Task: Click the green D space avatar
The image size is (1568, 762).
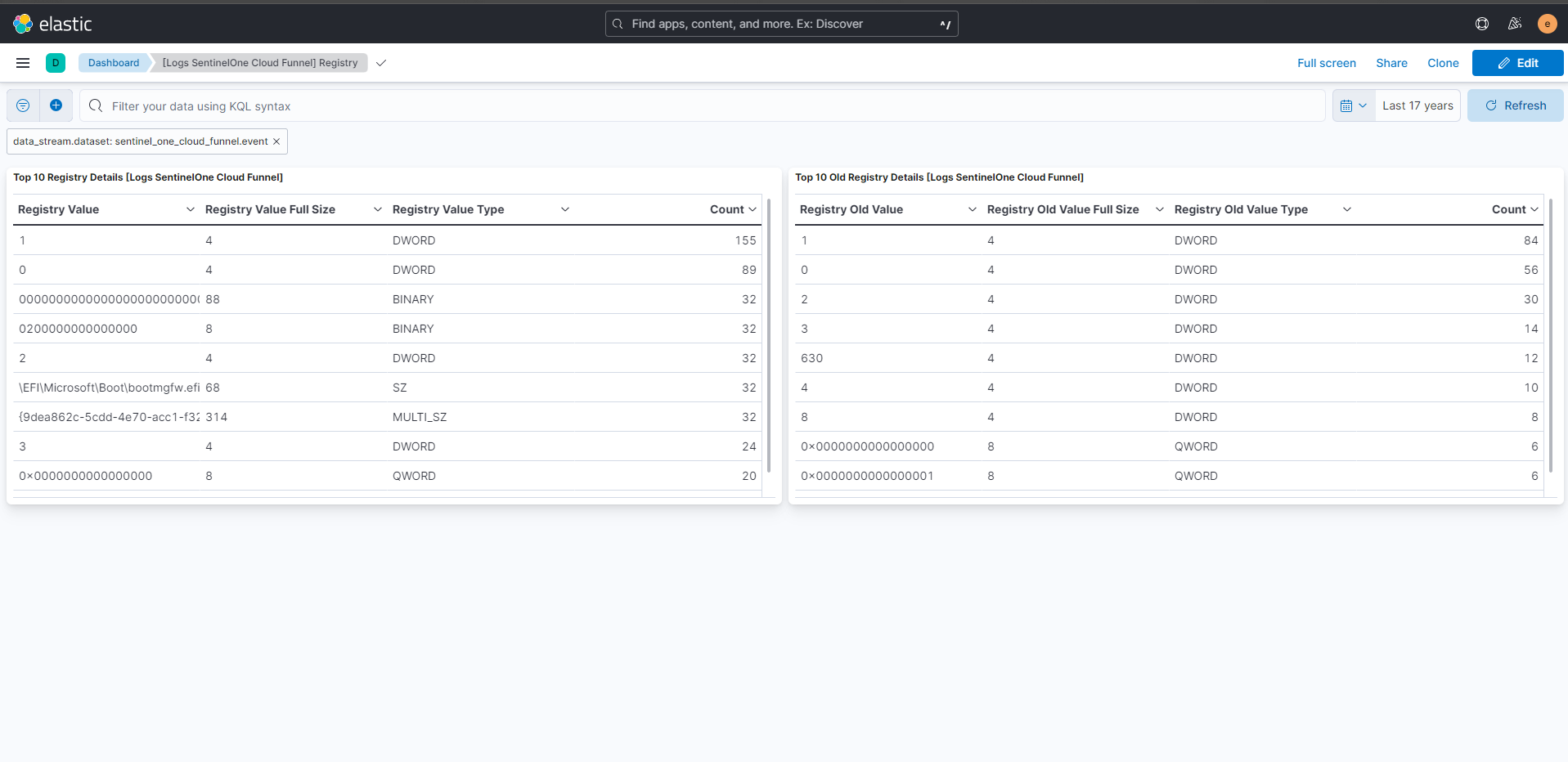Action: coord(56,63)
